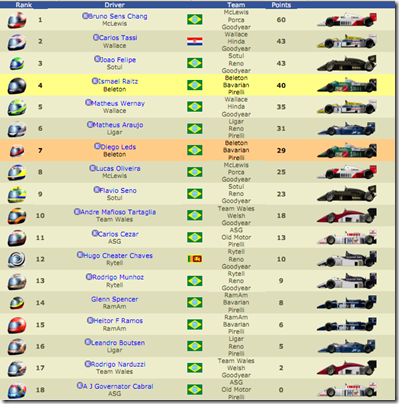Click Andre Mafioso Tartaglia's orange helmet icon

[x=17, y=216]
